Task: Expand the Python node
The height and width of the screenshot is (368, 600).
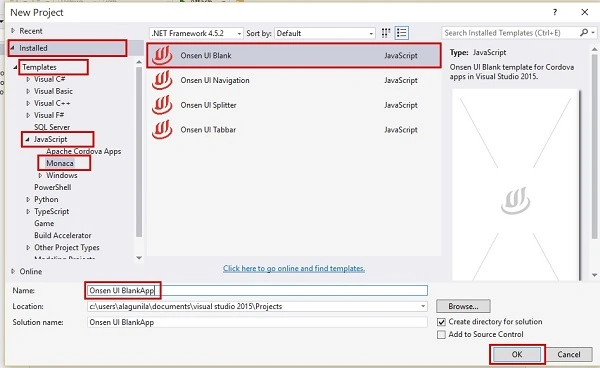Action: pyautogui.click(x=28, y=200)
